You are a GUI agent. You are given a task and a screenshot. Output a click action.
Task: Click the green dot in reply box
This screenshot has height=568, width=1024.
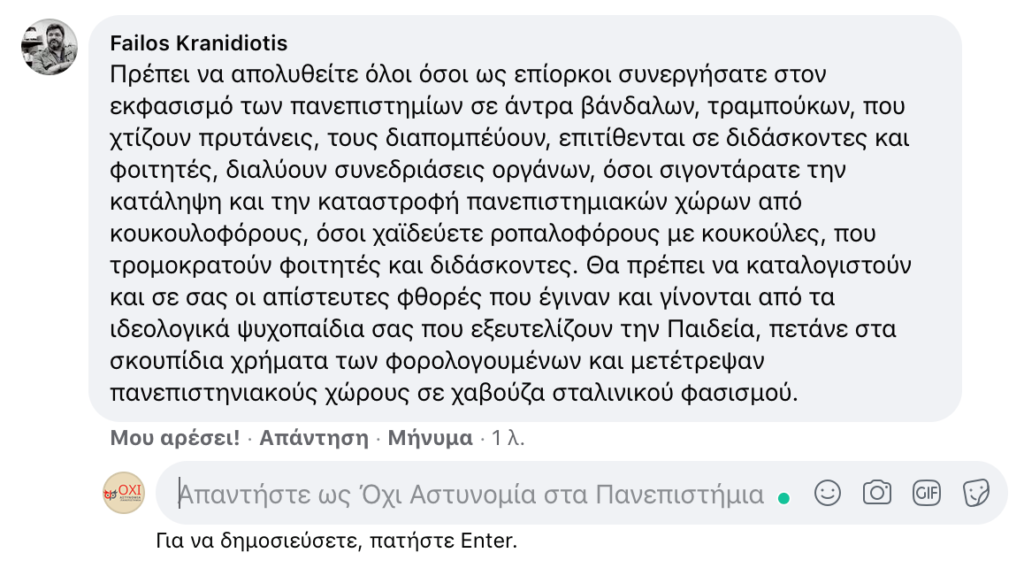(785, 497)
